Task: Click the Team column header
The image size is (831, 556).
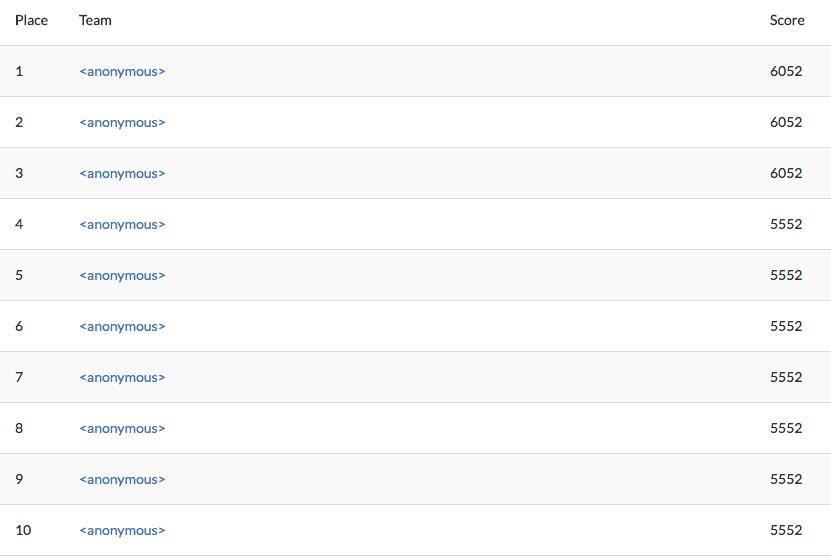Action: point(95,20)
